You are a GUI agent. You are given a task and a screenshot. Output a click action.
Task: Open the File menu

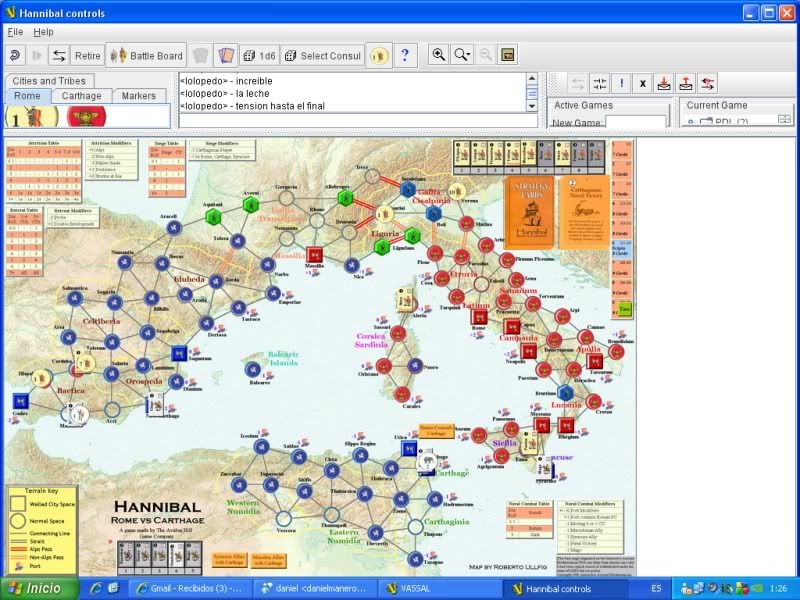(x=15, y=32)
